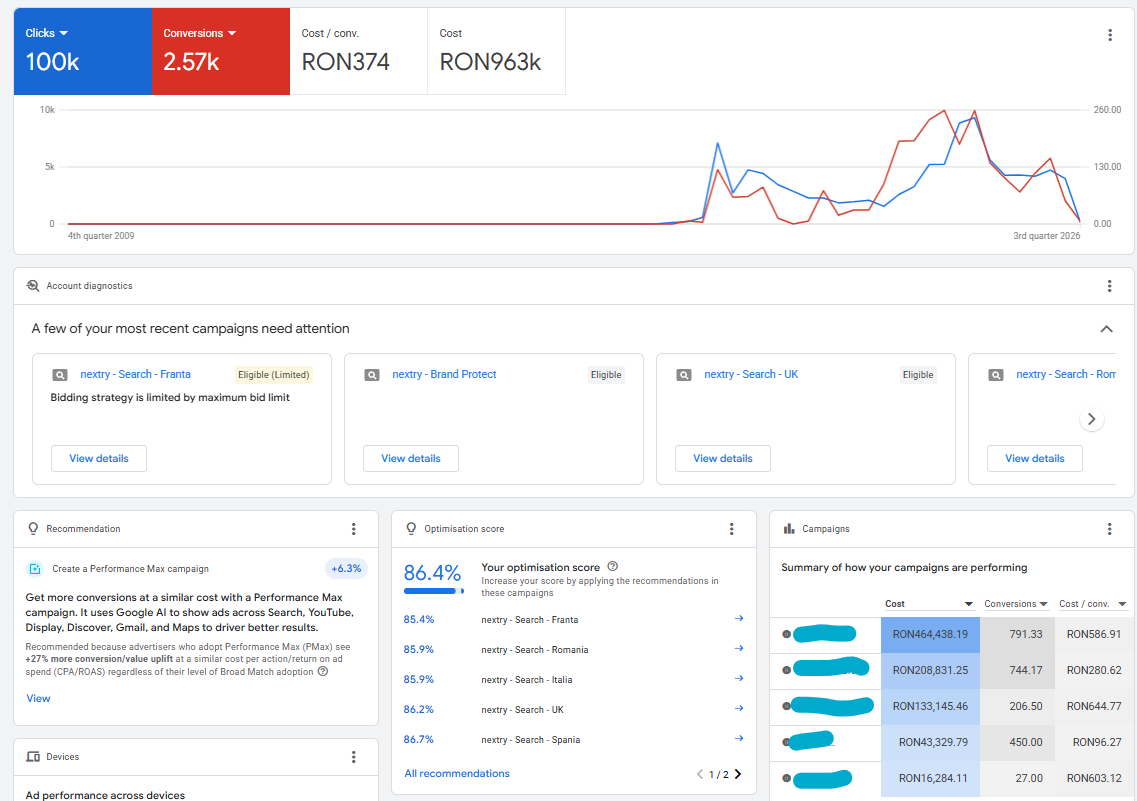Collapse the account diagnostics section
This screenshot has height=801, width=1137.
[x=1107, y=328]
